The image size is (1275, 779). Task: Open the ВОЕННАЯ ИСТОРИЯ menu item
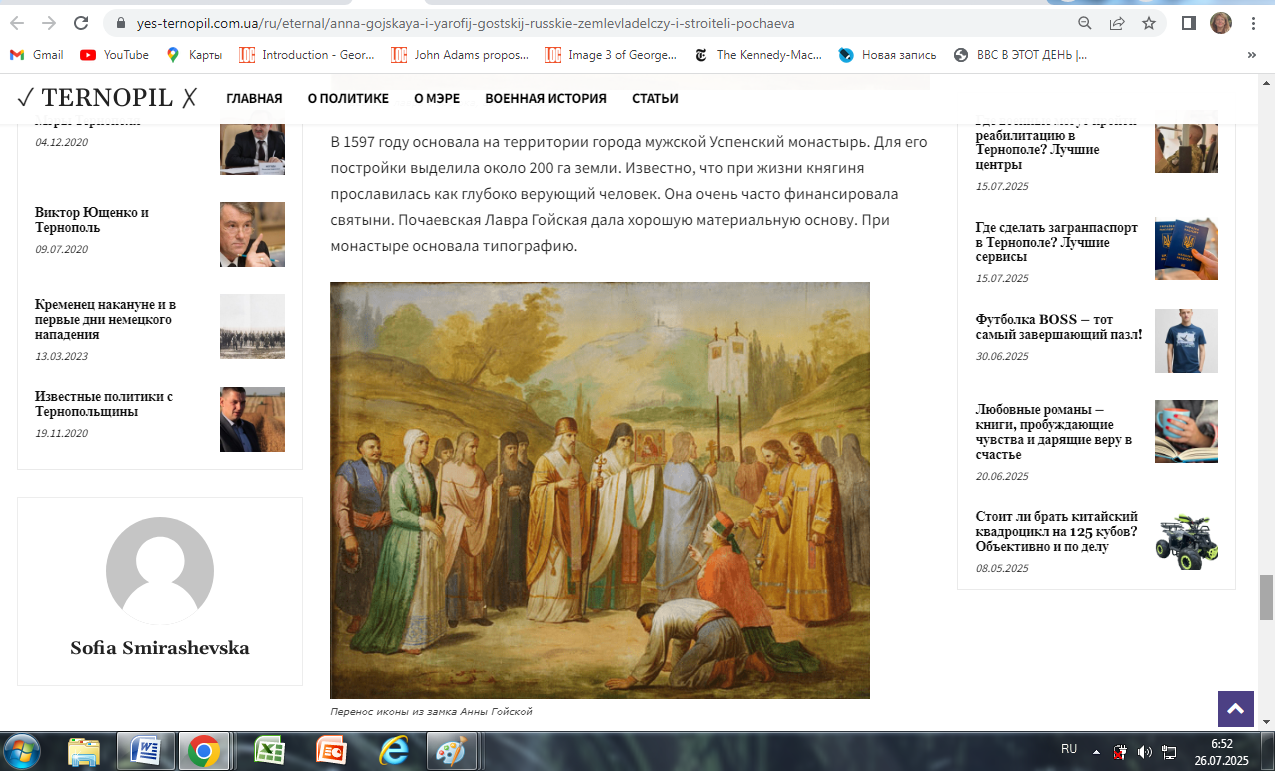546,98
